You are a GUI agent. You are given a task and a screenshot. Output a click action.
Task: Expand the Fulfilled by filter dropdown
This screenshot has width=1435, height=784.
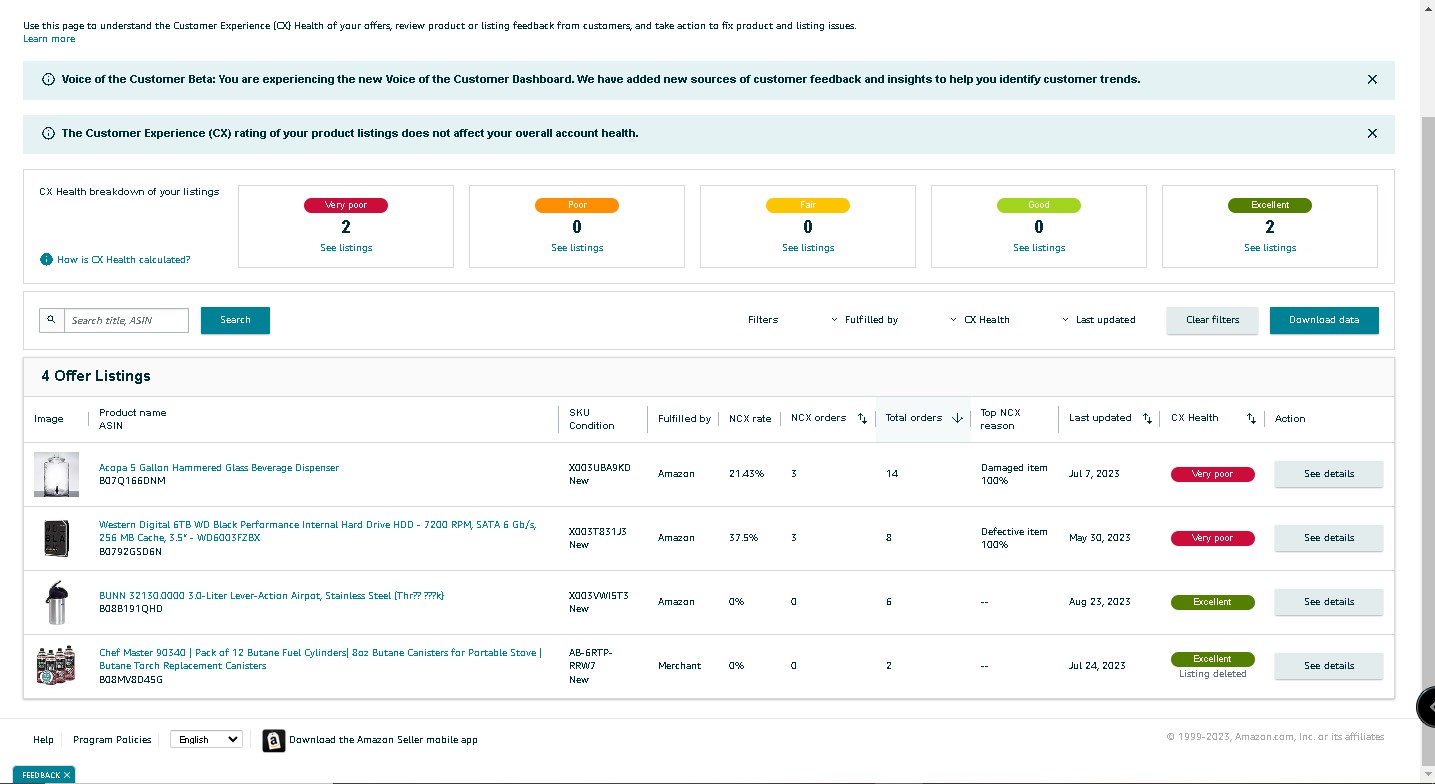(863, 320)
